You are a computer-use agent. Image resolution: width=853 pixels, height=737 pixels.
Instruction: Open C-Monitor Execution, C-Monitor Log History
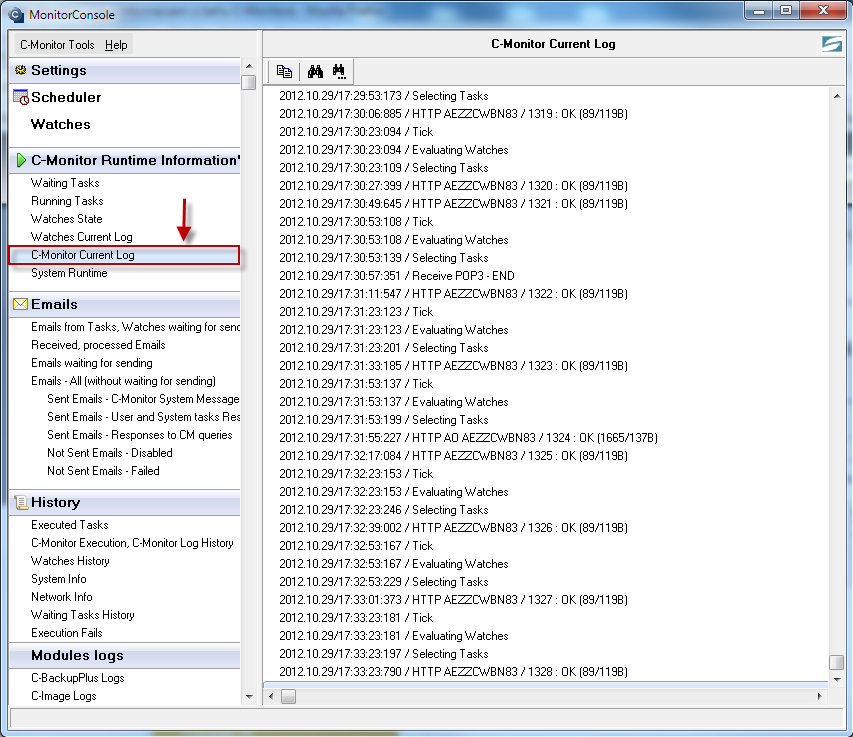pyautogui.click(x=132, y=543)
